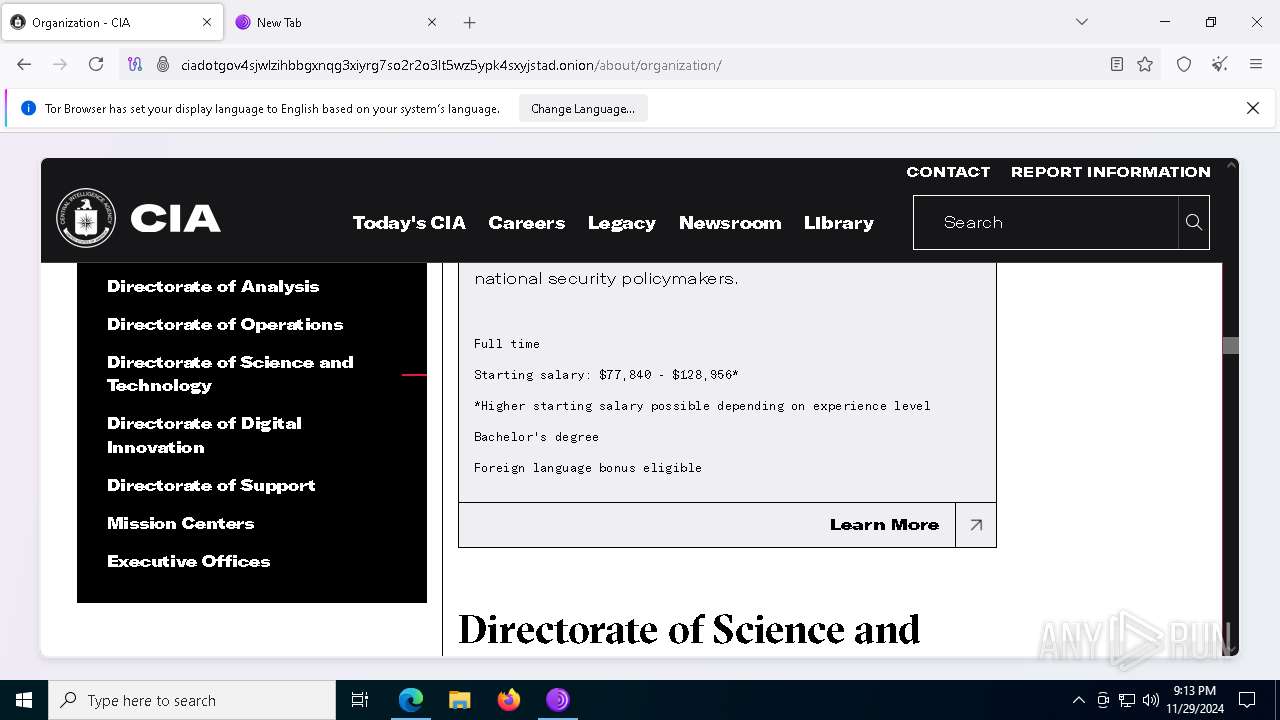
Task: Go to Mission Centers section
Action: 181,523
